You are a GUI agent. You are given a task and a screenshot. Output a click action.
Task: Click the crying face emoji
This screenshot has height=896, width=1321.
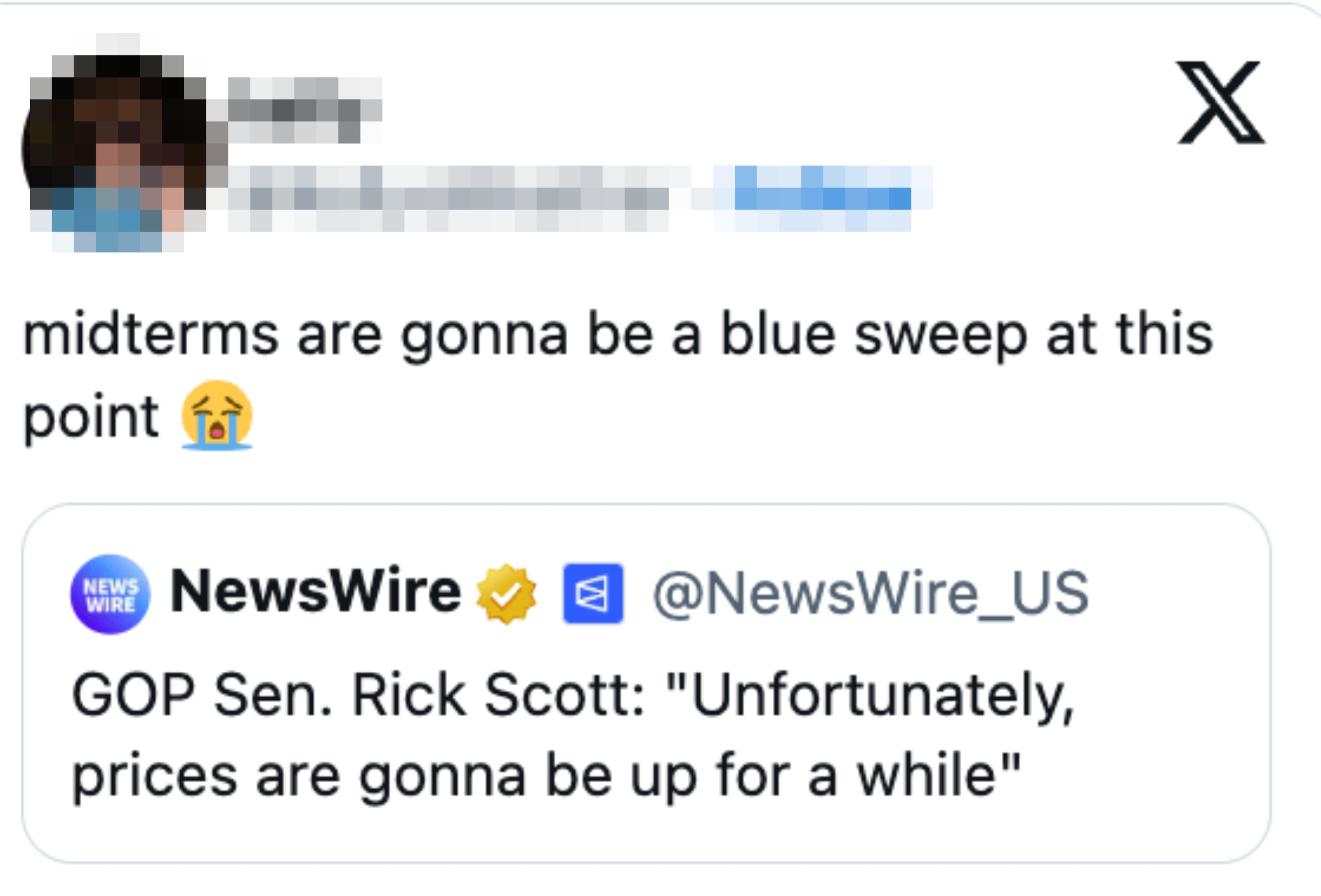[217, 415]
